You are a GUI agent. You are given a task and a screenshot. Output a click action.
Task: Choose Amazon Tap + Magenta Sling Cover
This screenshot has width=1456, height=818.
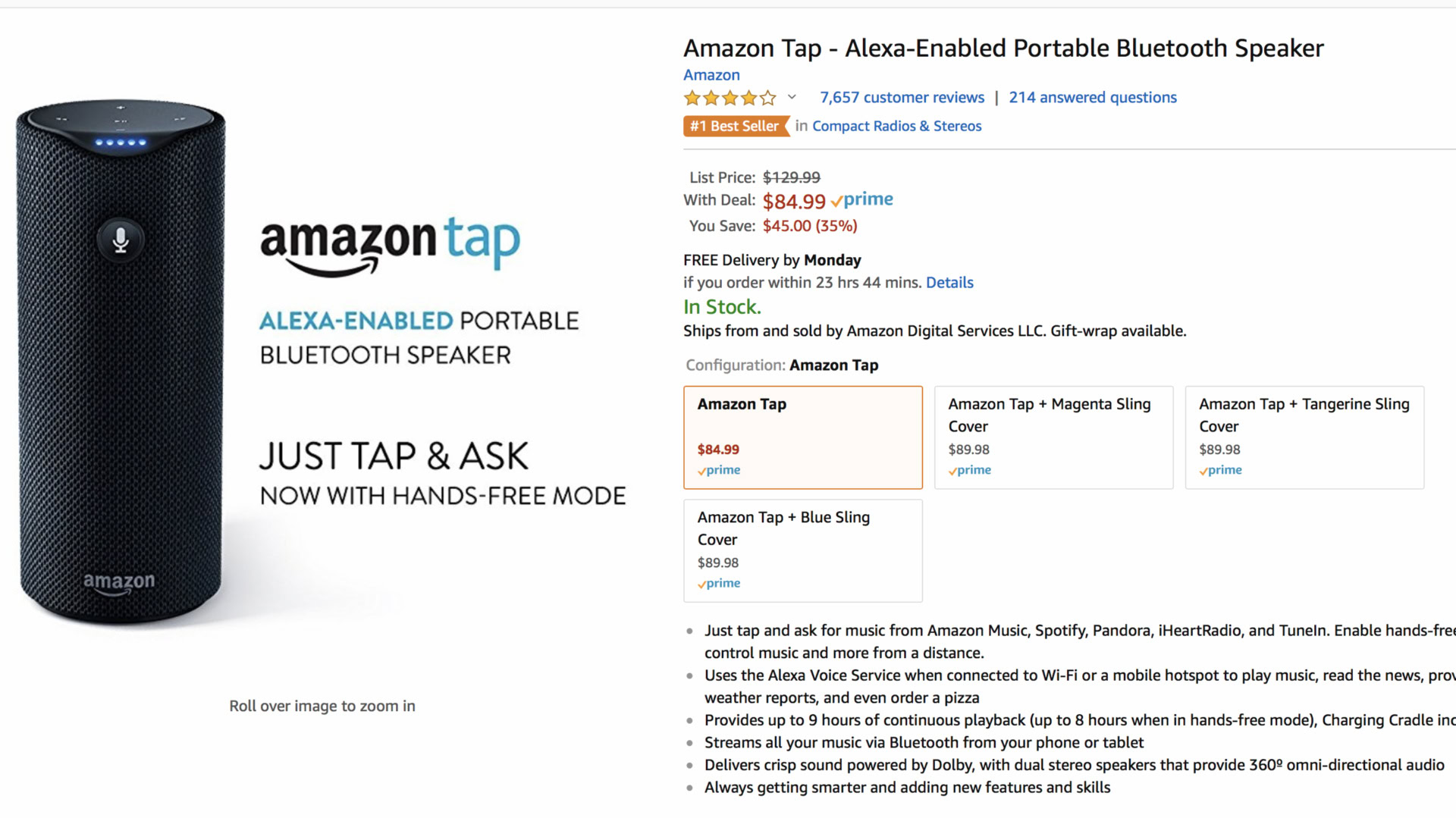click(x=1053, y=437)
